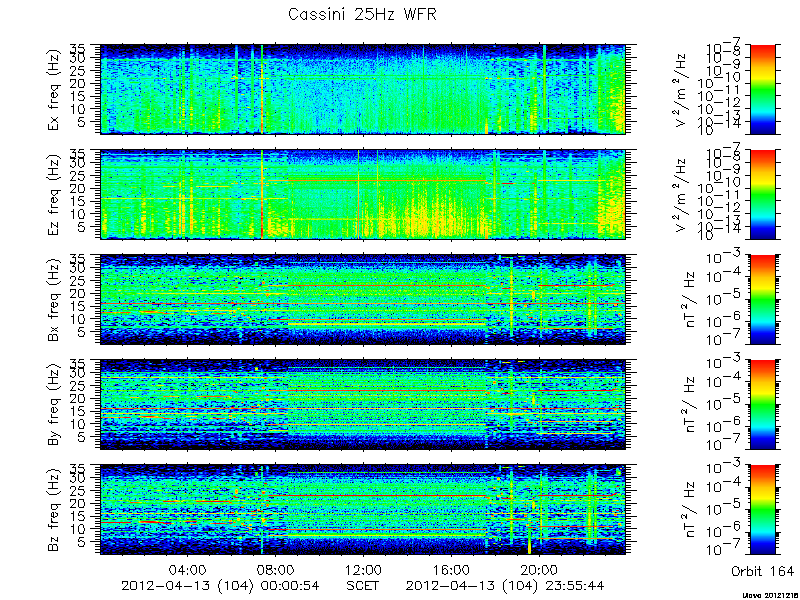Click the nT²/Hz unit label beside By colorbar

click(x=690, y=405)
